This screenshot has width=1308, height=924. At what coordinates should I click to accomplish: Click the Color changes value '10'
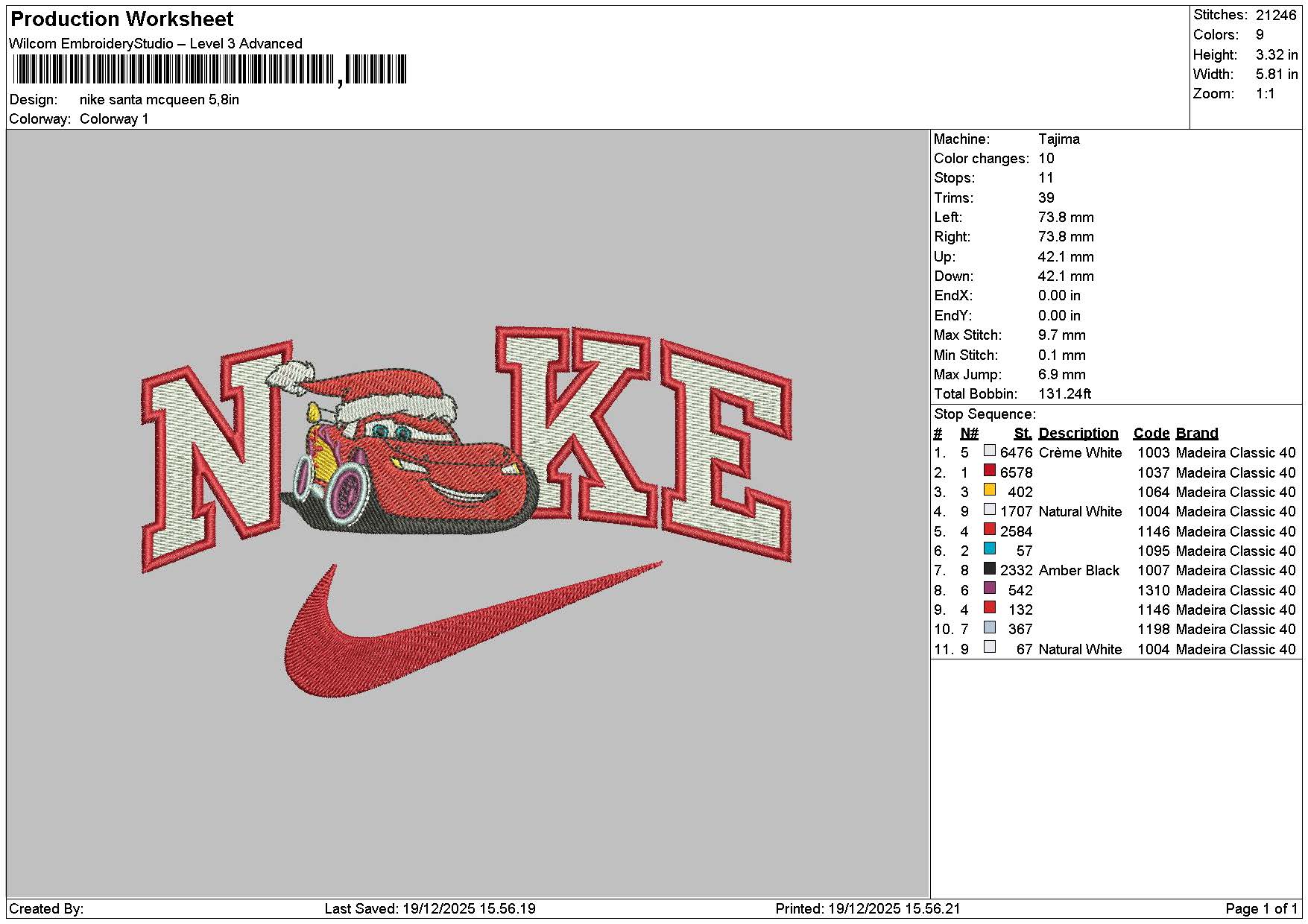tap(1046, 159)
